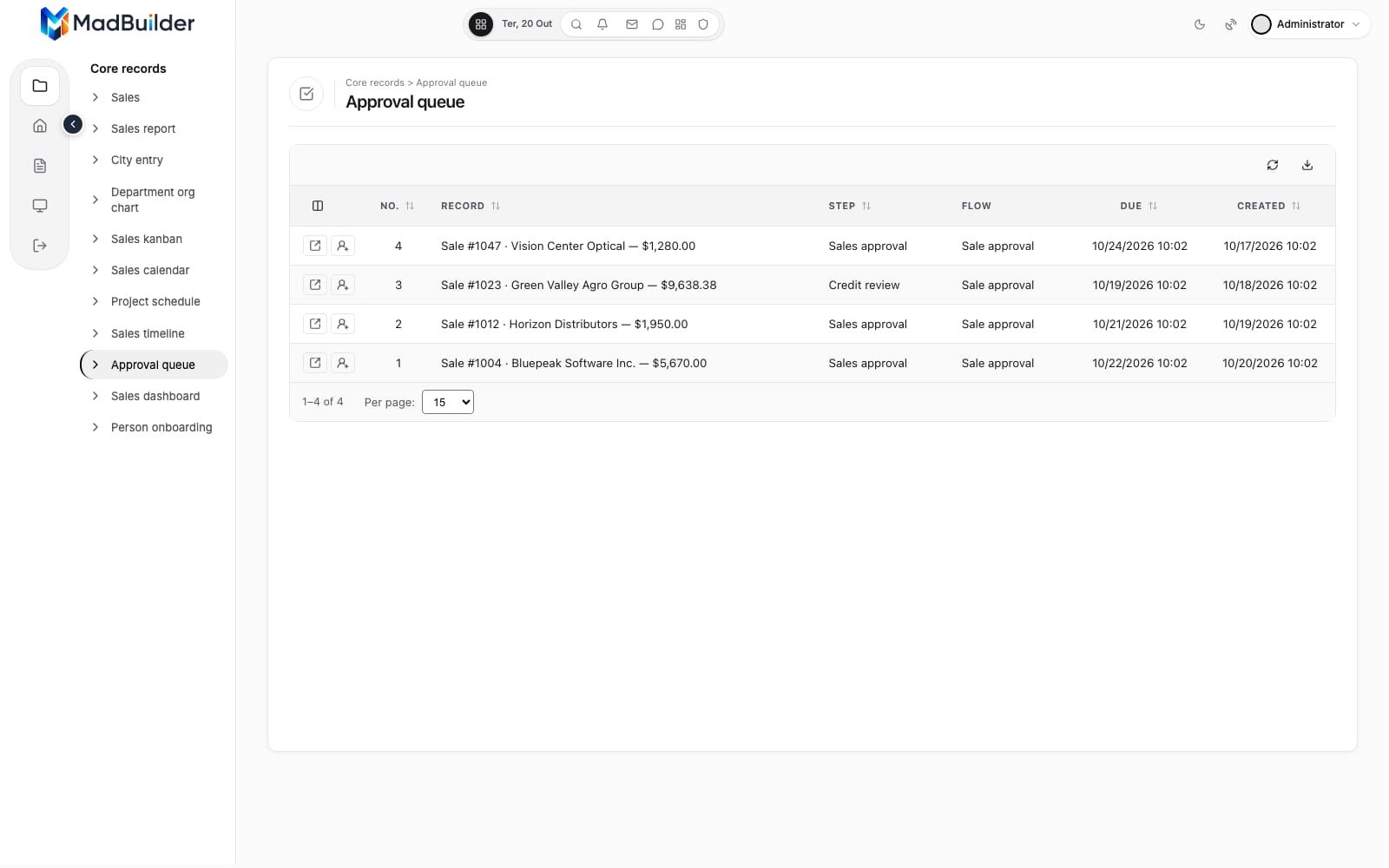Open the Administrator user dropdown
Screen dimensions: 1389x868
pos(1309,24)
